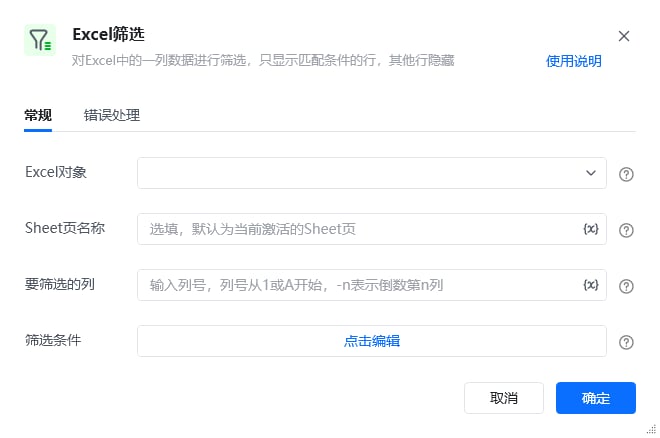The width and height of the screenshot is (660, 438).
Task: Show help for 筛选条件 field
Action: coord(626,342)
